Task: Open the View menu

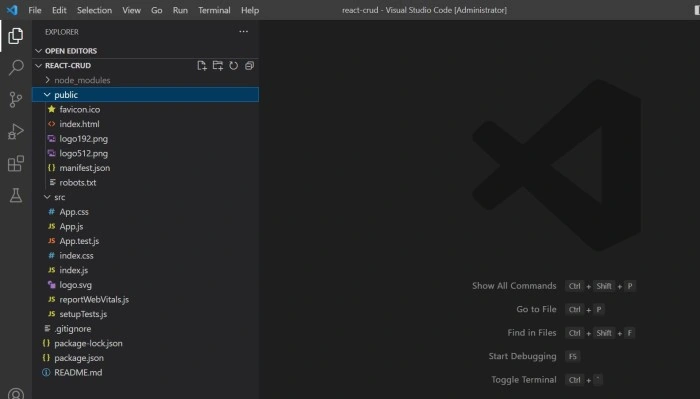Action: 131,10
